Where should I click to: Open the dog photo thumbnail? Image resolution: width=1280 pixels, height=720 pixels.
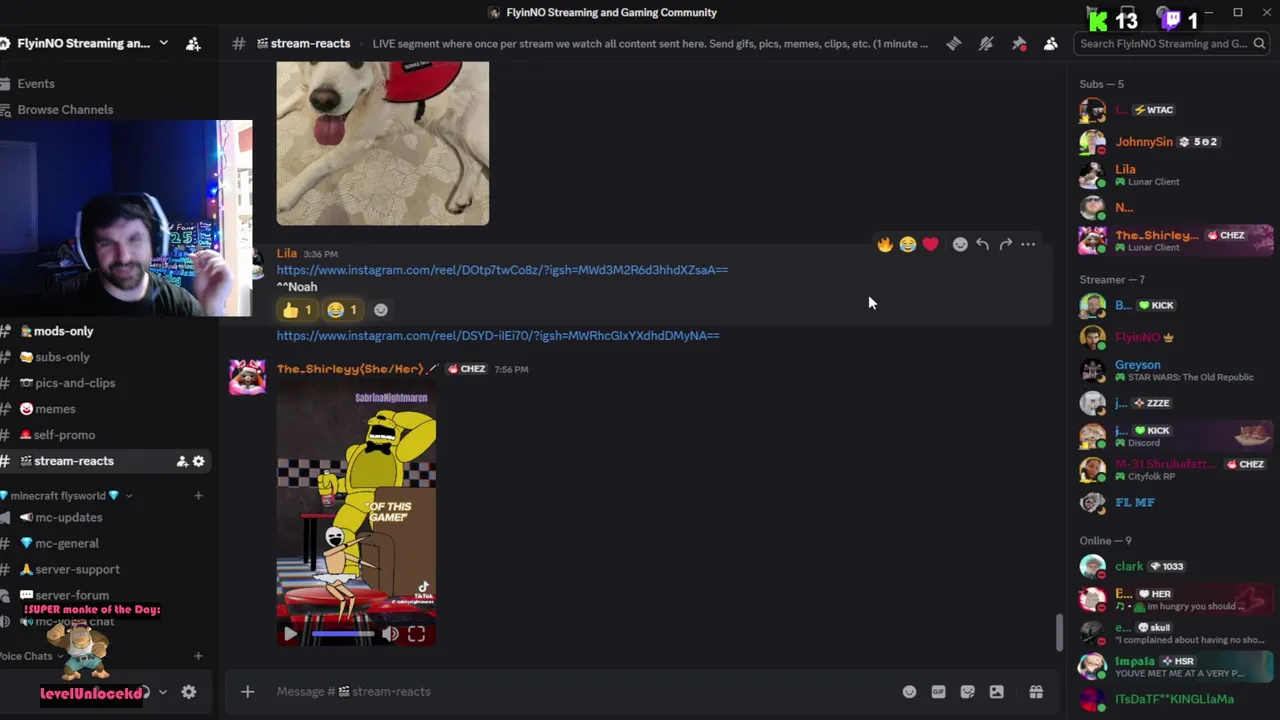pos(383,143)
